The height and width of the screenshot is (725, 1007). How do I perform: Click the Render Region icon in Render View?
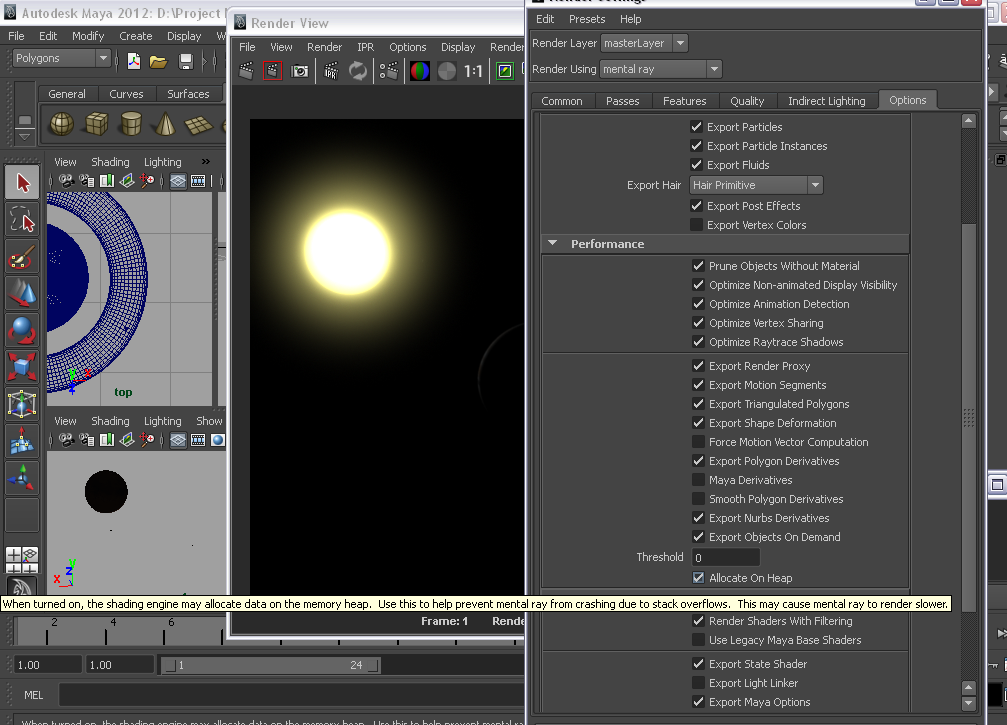click(x=272, y=71)
